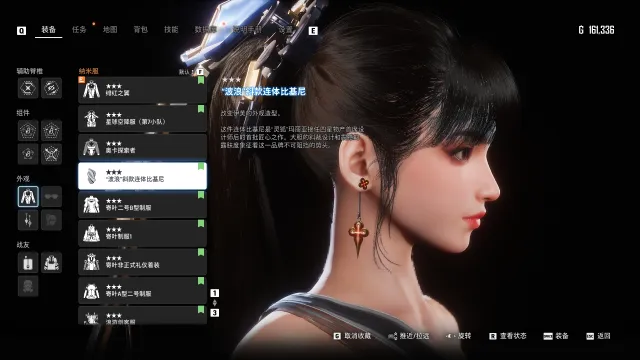
Task: Click 返回 to go back
Action: (x=598, y=336)
